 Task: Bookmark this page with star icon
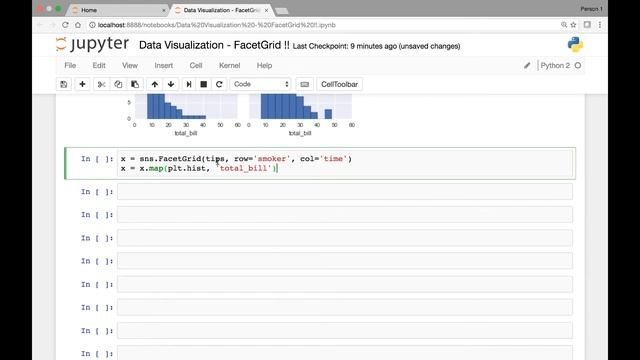click(x=573, y=25)
